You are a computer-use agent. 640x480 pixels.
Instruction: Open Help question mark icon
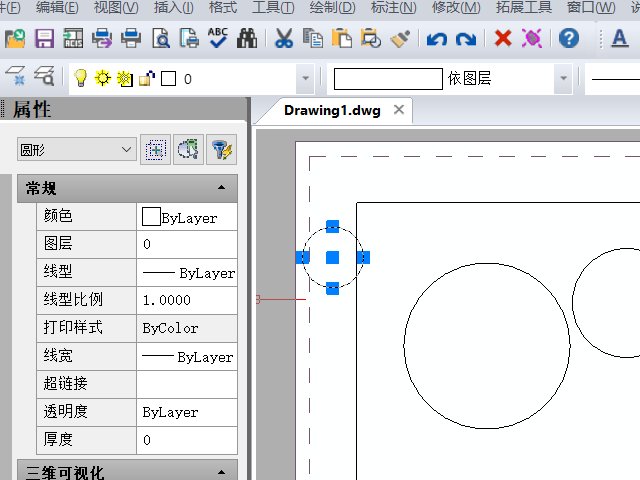569,39
